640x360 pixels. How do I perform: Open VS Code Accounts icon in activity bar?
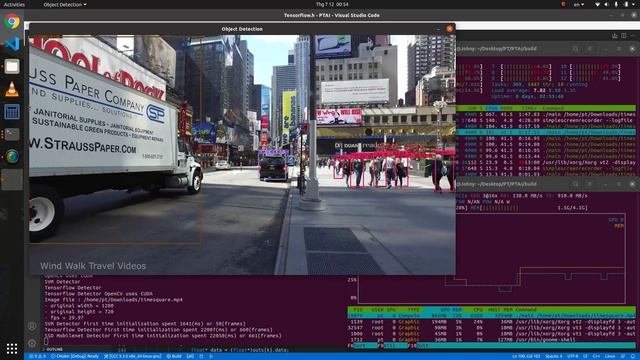pyautogui.click(x=32, y=326)
